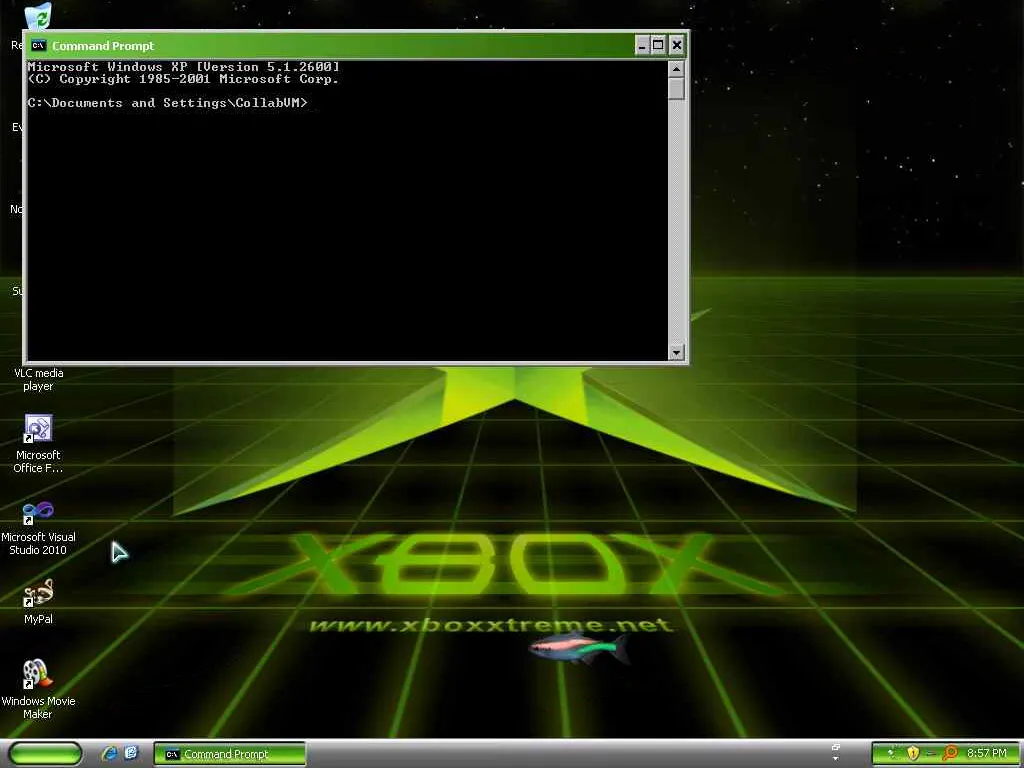Expand the taskbar toolbar dropdown arrow
Image resolution: width=1024 pixels, height=768 pixels.
(x=835, y=759)
